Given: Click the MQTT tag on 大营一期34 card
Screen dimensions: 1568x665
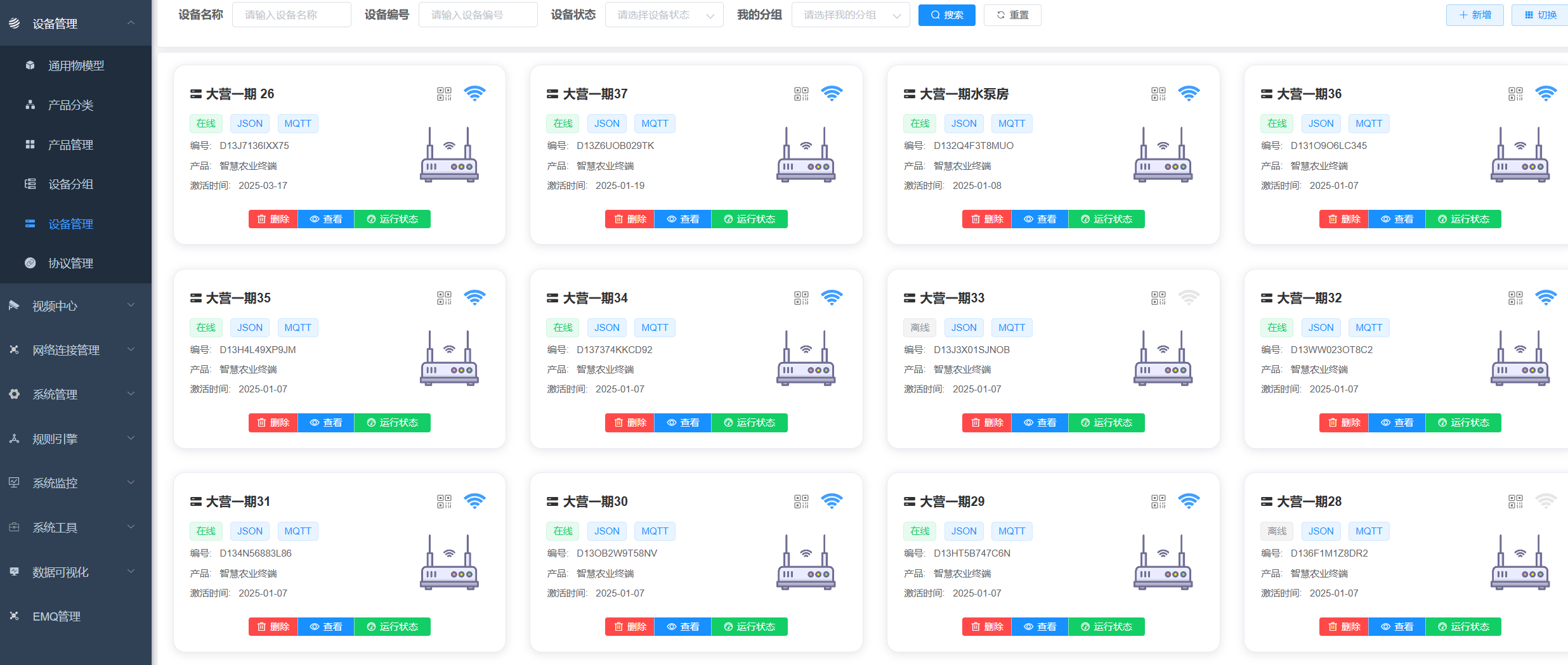Looking at the screenshot, I should (655, 327).
